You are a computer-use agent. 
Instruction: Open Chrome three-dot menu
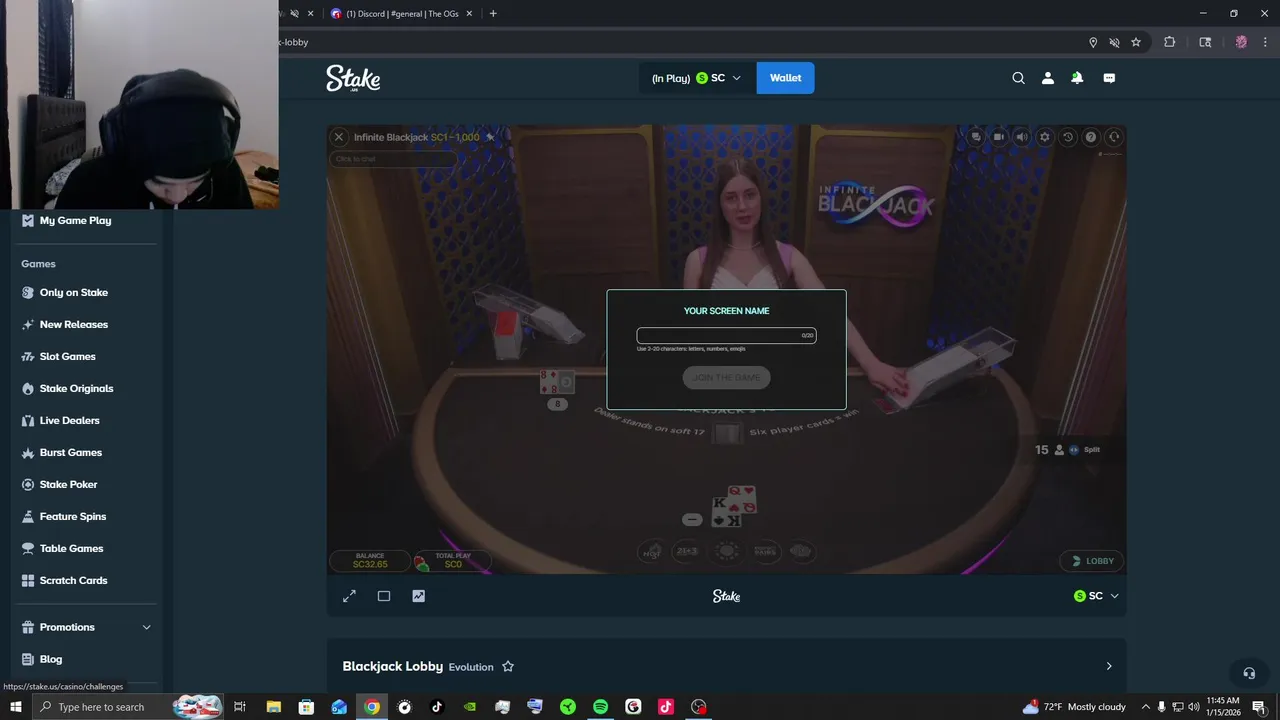(x=1265, y=42)
